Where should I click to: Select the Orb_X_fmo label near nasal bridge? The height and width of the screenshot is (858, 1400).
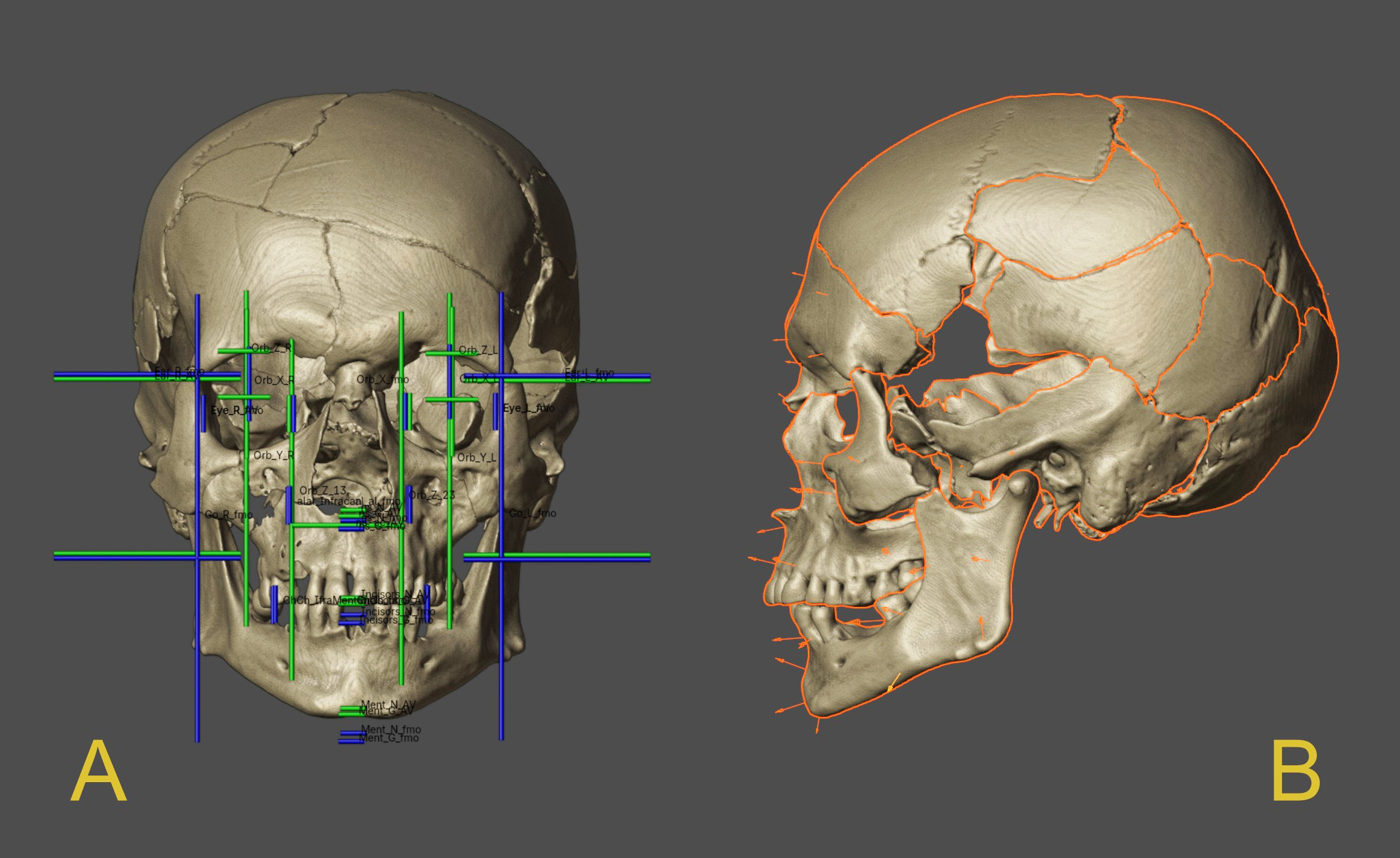[382, 379]
